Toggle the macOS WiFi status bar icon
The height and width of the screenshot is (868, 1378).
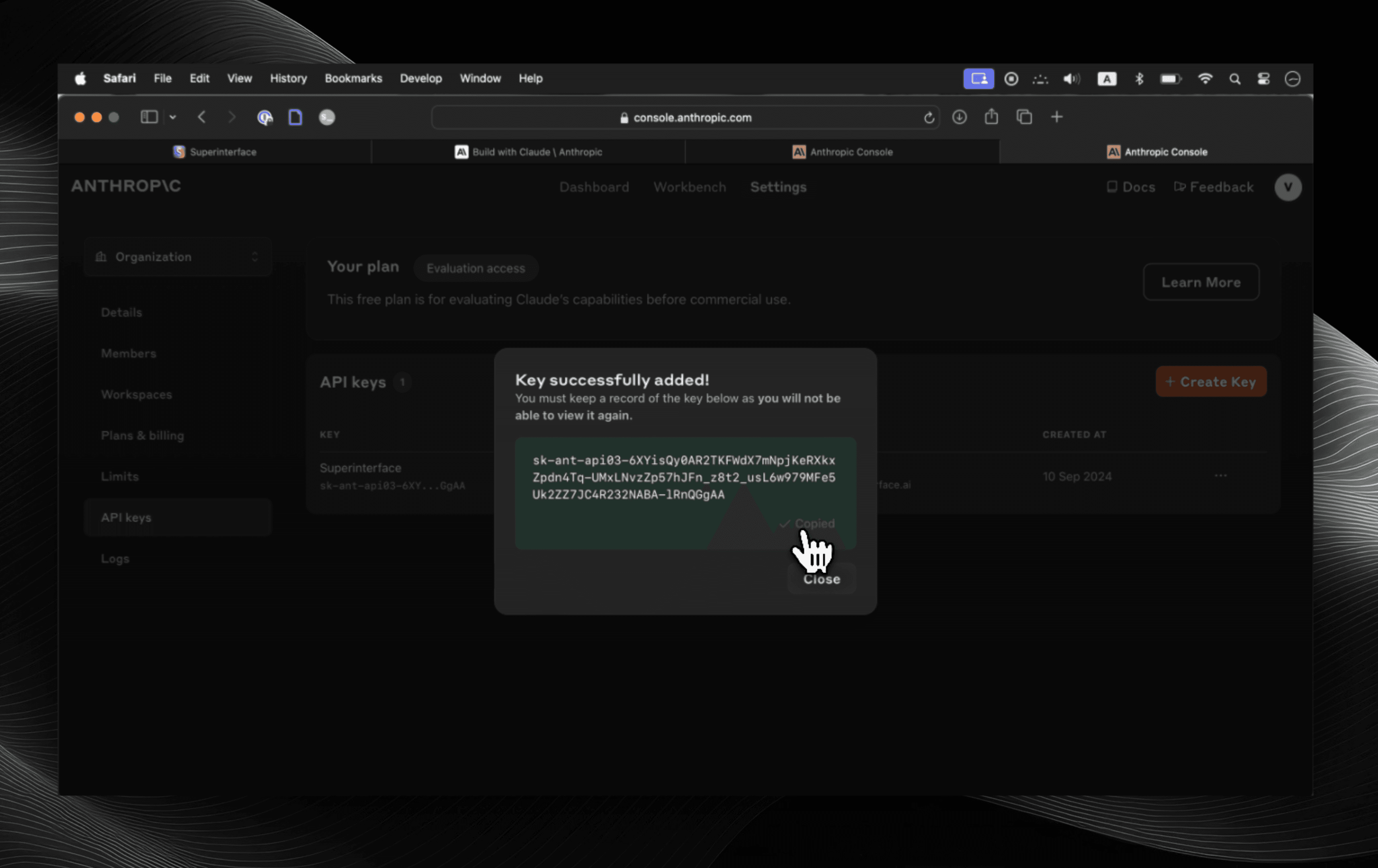pos(1205,78)
